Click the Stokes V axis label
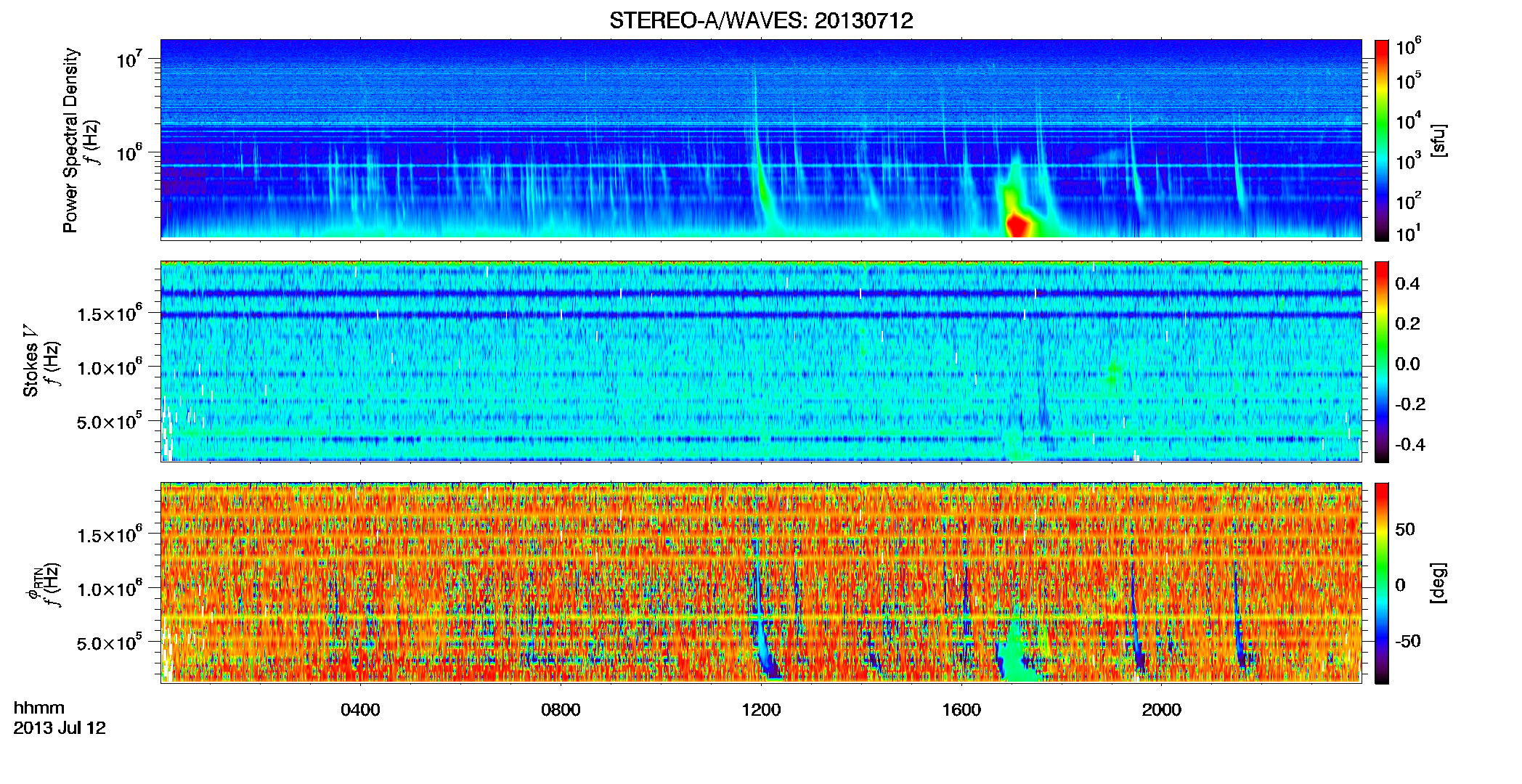 pyautogui.click(x=30, y=361)
